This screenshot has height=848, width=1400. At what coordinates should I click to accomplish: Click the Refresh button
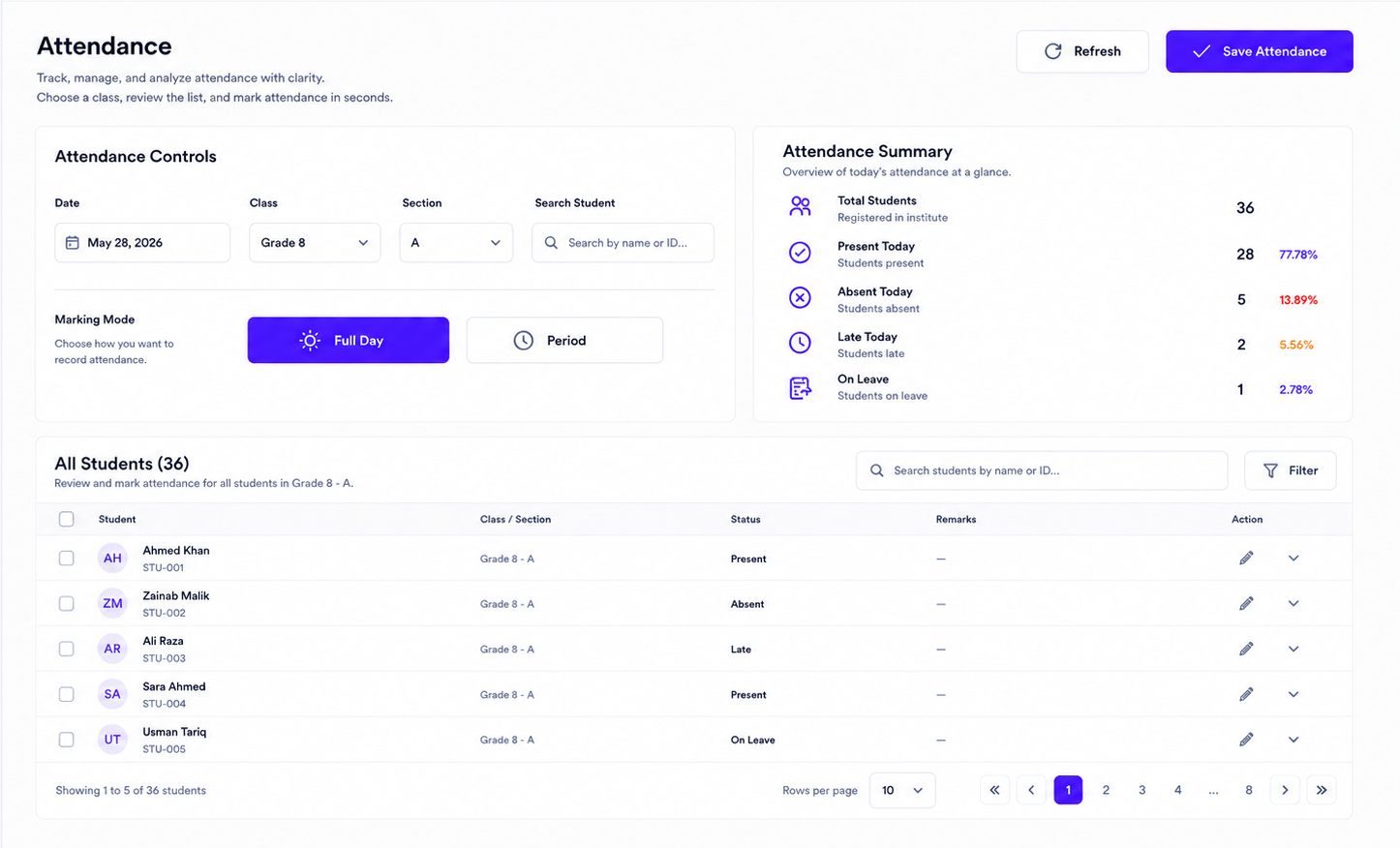click(x=1082, y=51)
